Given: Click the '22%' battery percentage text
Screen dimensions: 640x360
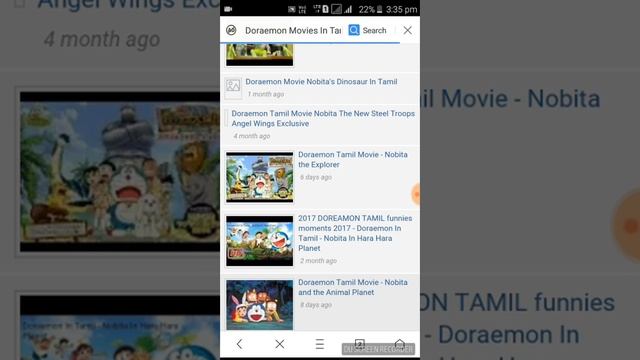Looking at the screenshot, I should click(x=367, y=9).
